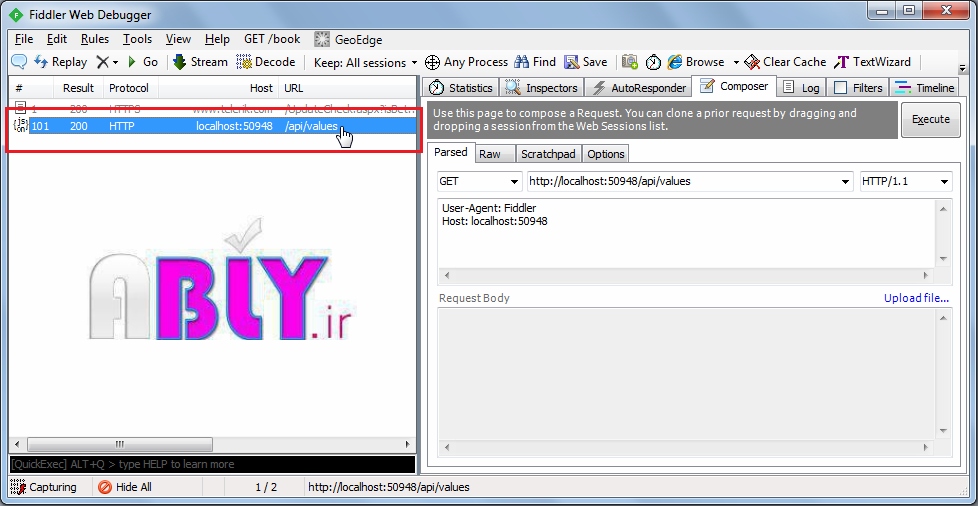The width and height of the screenshot is (978, 506).
Task: Click the request headers text area
Action: [x=687, y=233]
